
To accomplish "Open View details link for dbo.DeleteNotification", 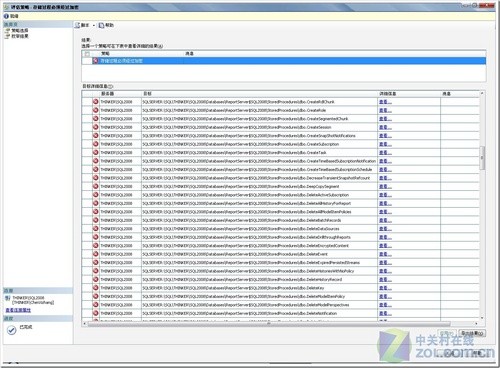I will pos(385,313).
